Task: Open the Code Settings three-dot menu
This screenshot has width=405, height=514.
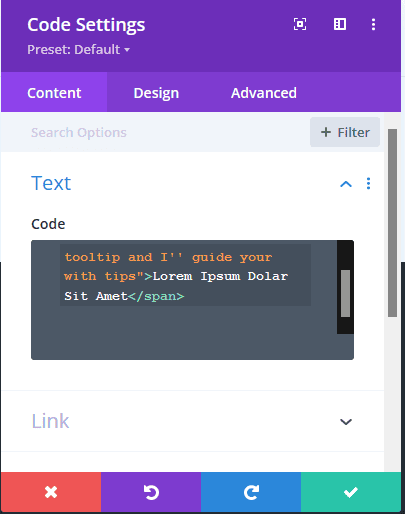Action: pyautogui.click(x=373, y=24)
